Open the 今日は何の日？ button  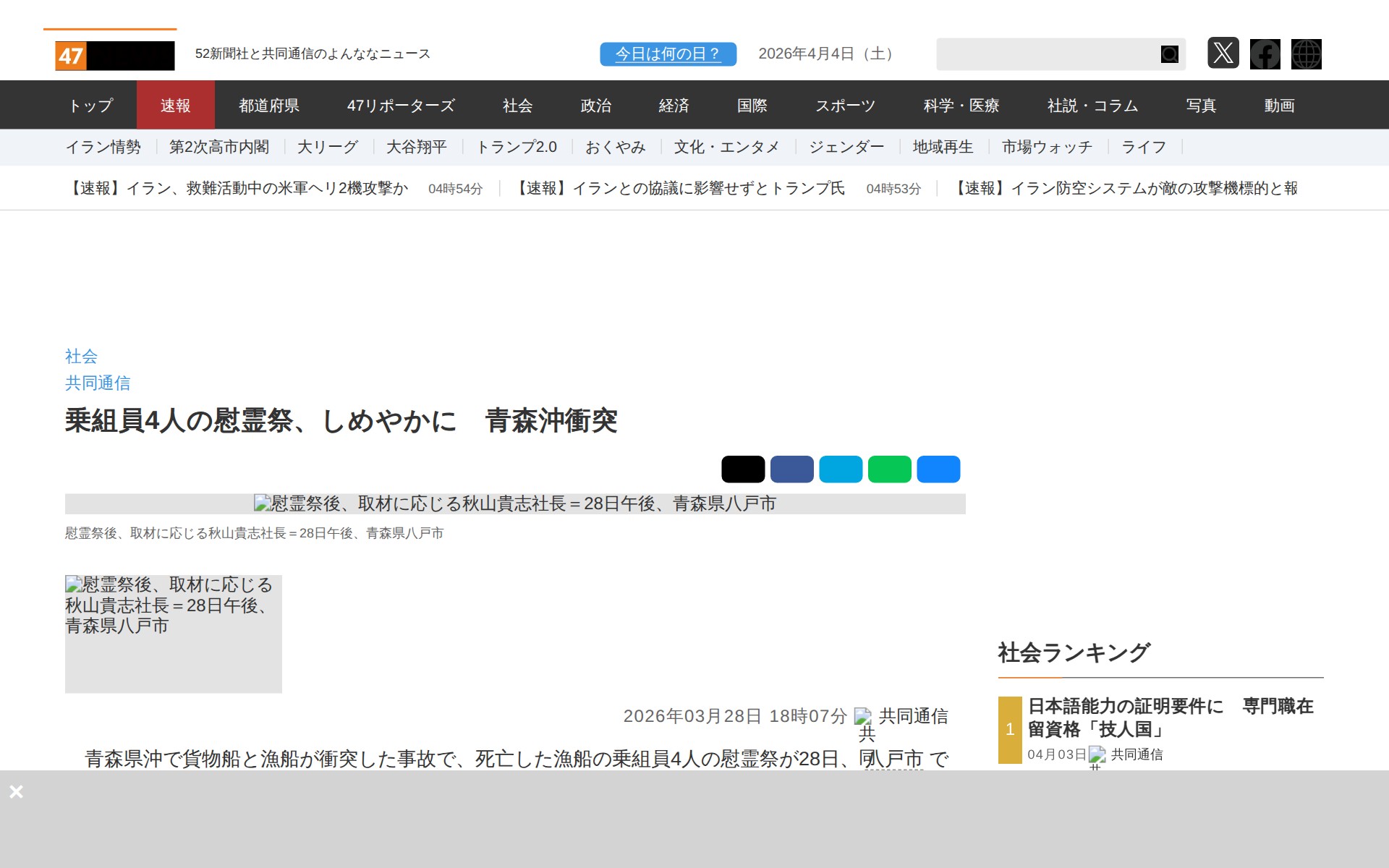pos(667,53)
